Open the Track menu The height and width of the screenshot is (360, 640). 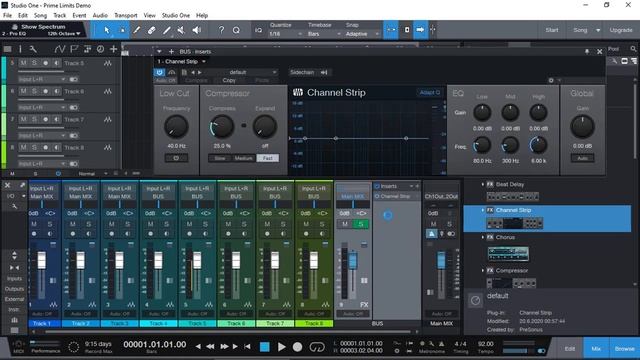click(60, 15)
